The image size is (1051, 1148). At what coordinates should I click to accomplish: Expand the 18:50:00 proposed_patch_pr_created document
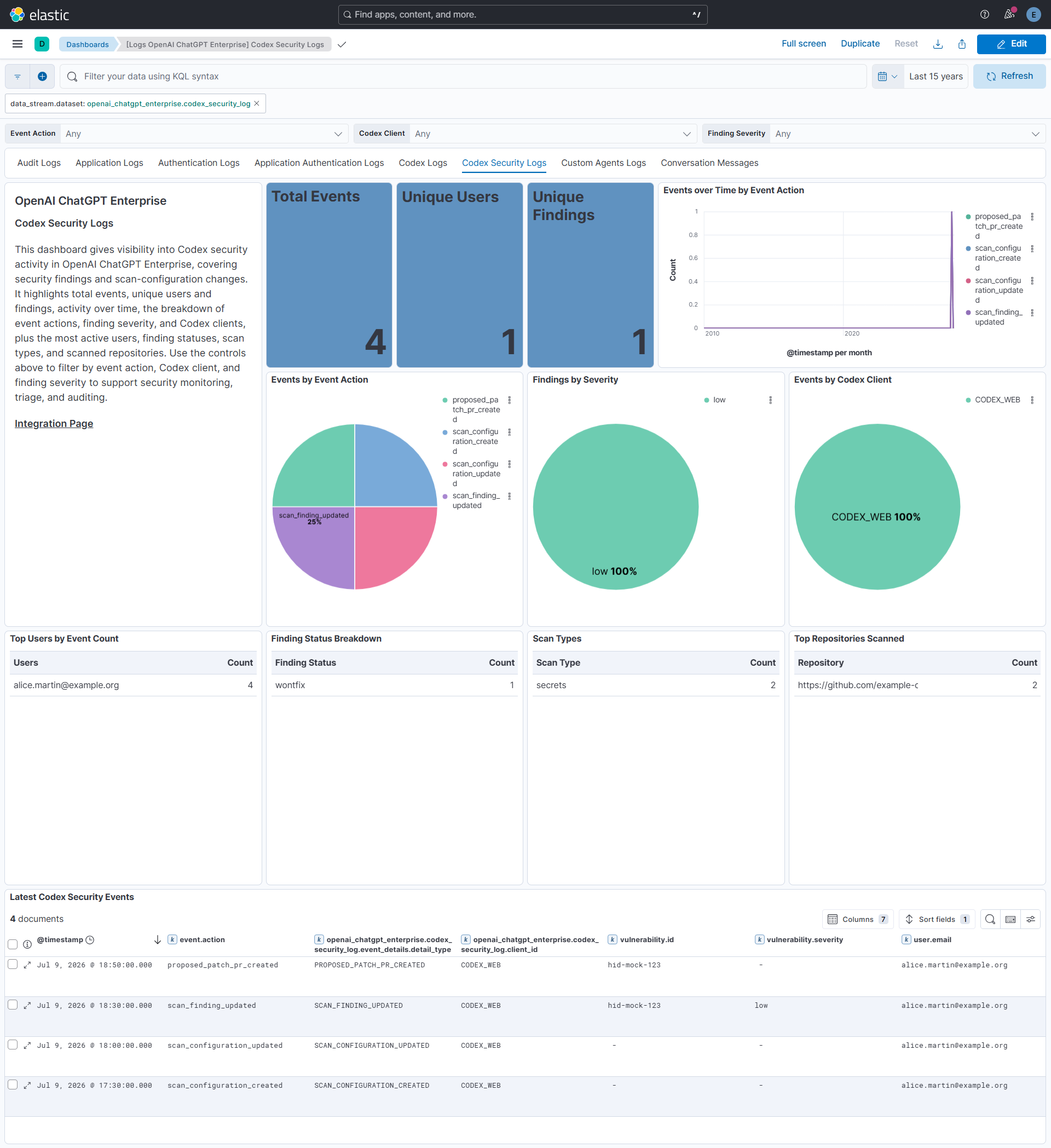point(27,965)
